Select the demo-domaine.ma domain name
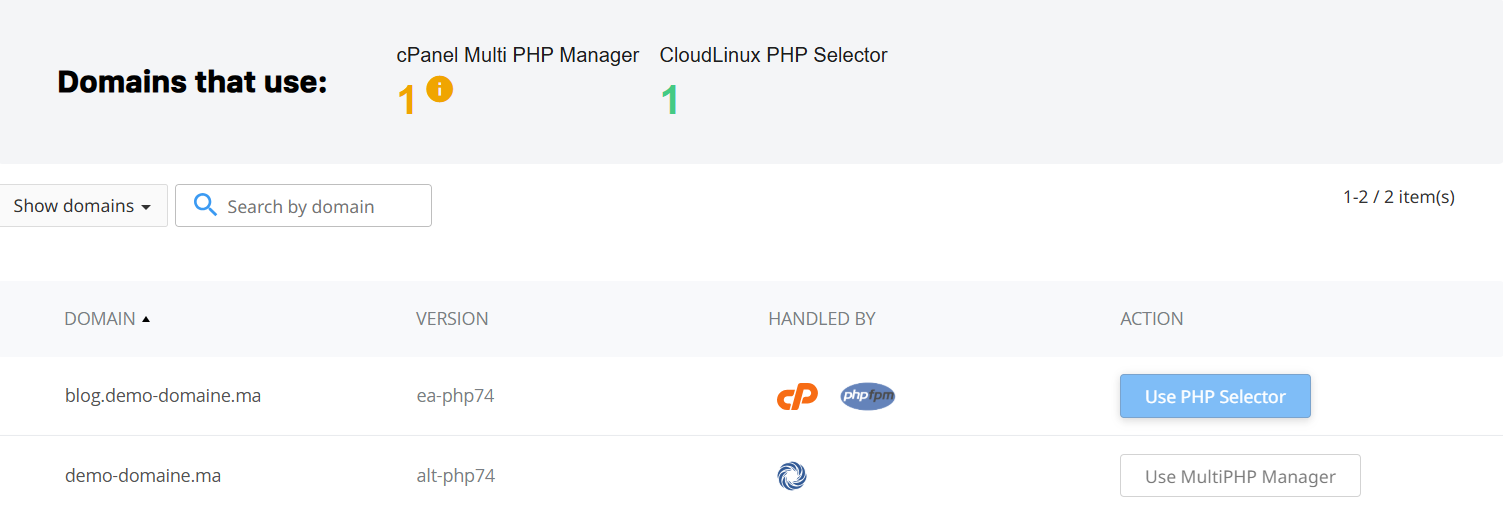1503x508 pixels. (143, 476)
